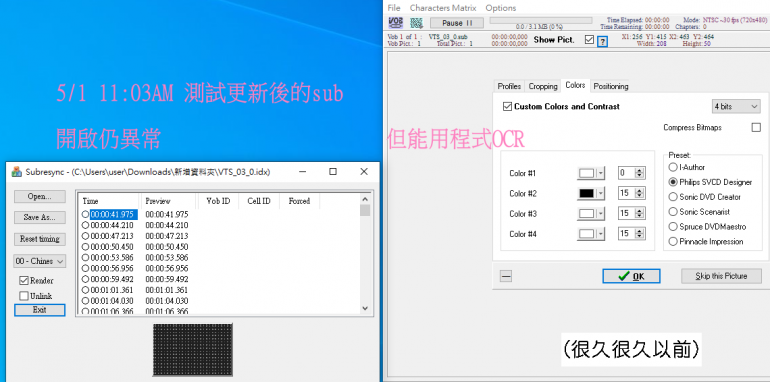Screen dimensions: 770x382
Task: Open the Characters Matrix menu
Action: [443, 8]
